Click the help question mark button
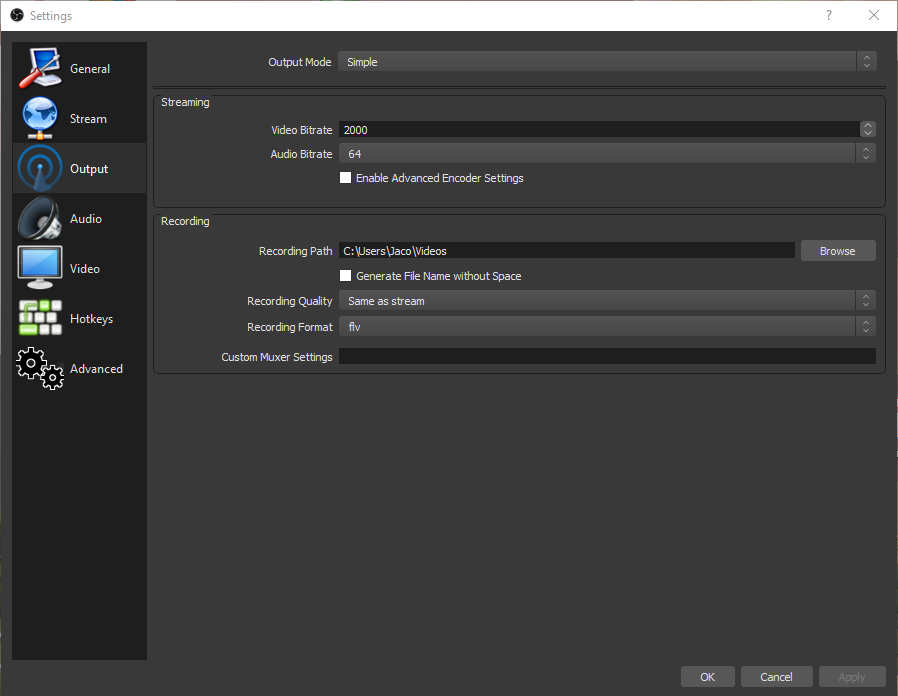Image resolution: width=898 pixels, height=696 pixels. pos(828,15)
